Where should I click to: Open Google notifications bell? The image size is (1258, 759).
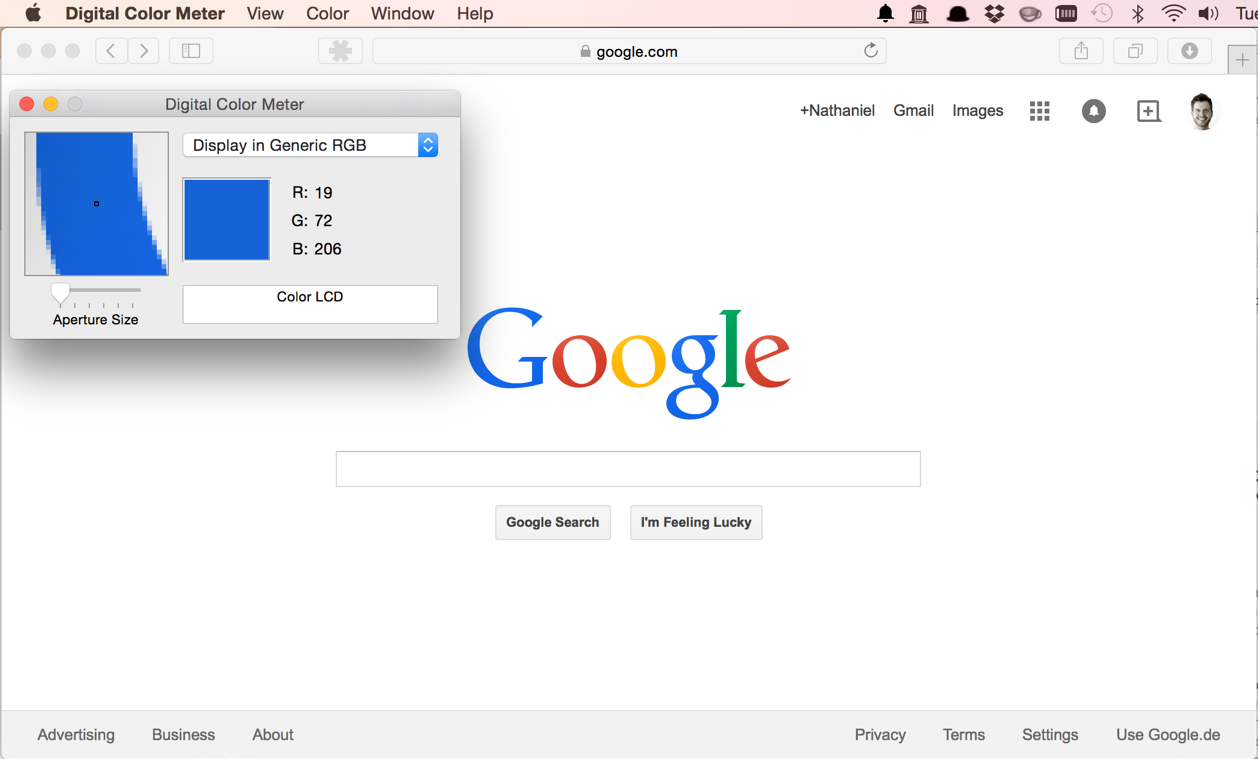click(x=1094, y=111)
